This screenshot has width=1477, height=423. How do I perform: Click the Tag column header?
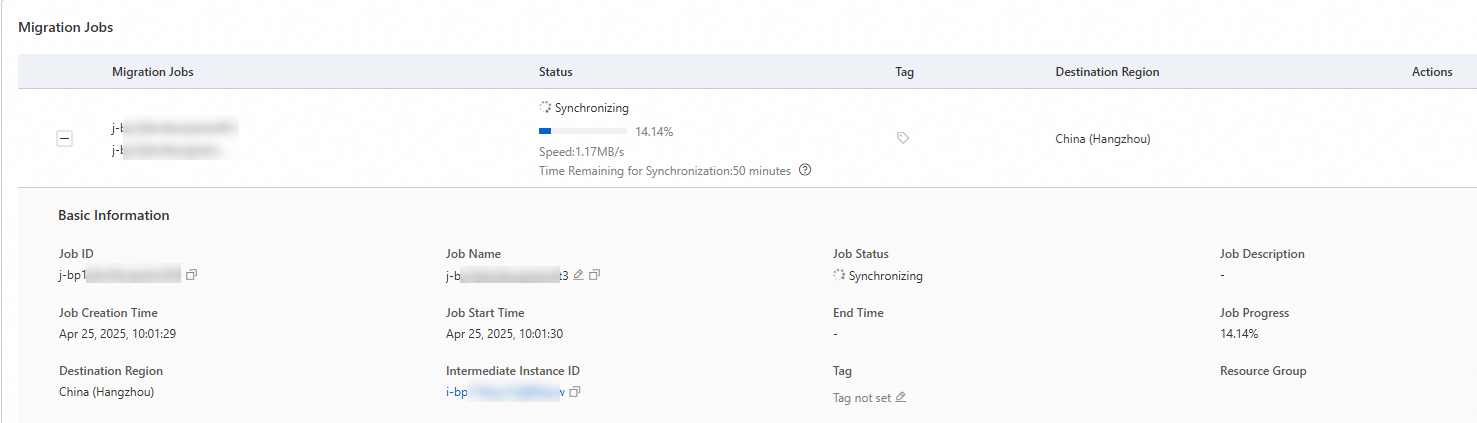click(x=904, y=72)
